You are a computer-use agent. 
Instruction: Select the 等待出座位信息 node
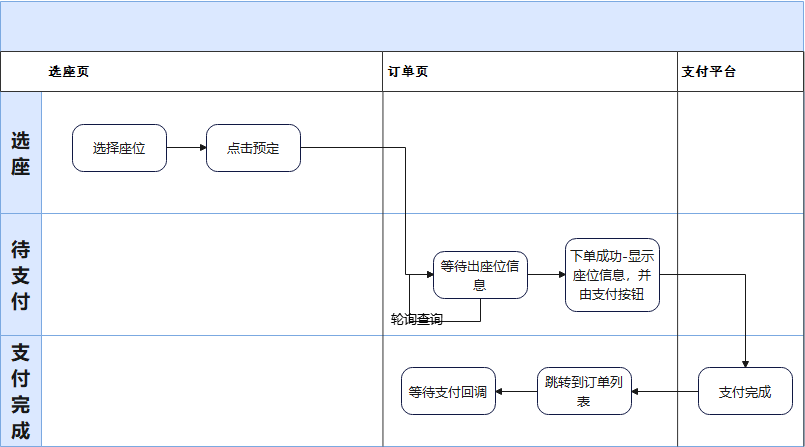pos(480,275)
